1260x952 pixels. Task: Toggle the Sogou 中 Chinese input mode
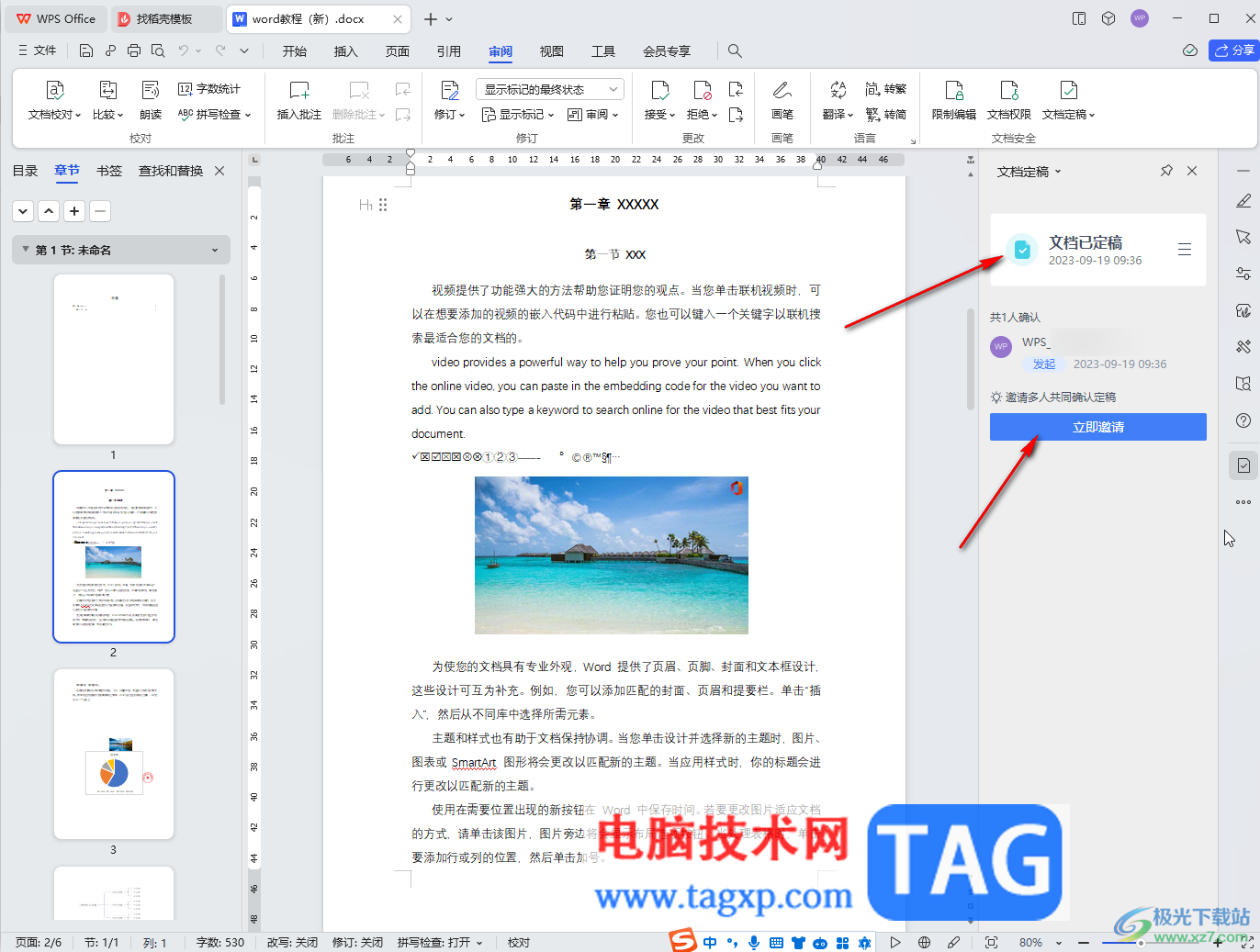click(710, 942)
